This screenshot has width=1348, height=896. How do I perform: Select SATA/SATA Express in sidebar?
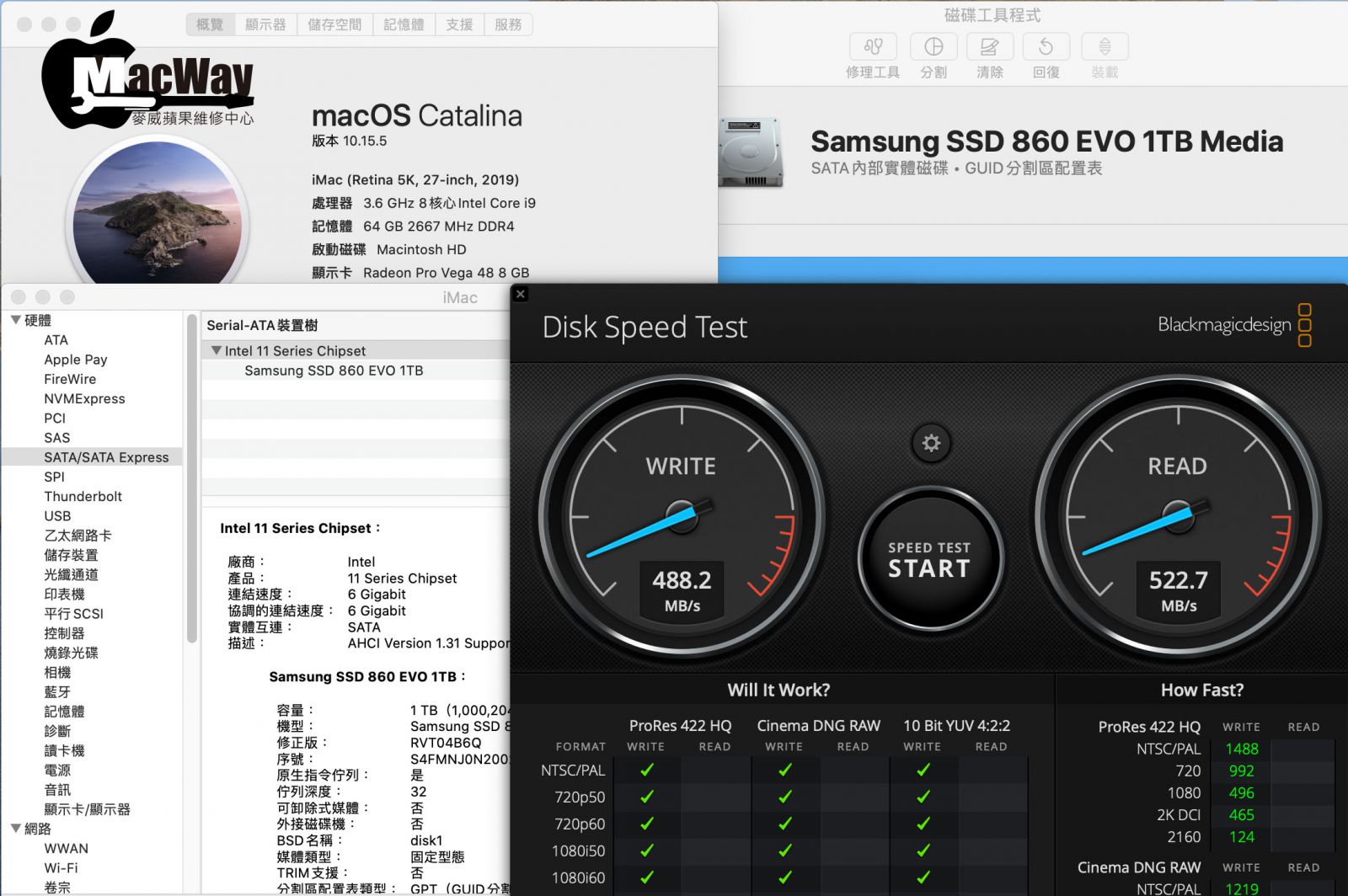click(x=93, y=457)
